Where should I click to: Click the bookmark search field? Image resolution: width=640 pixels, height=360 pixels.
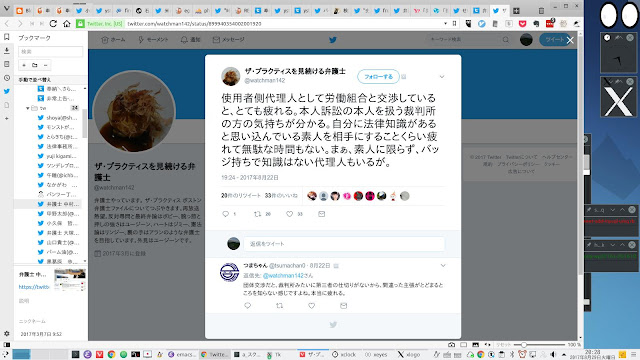point(51,51)
